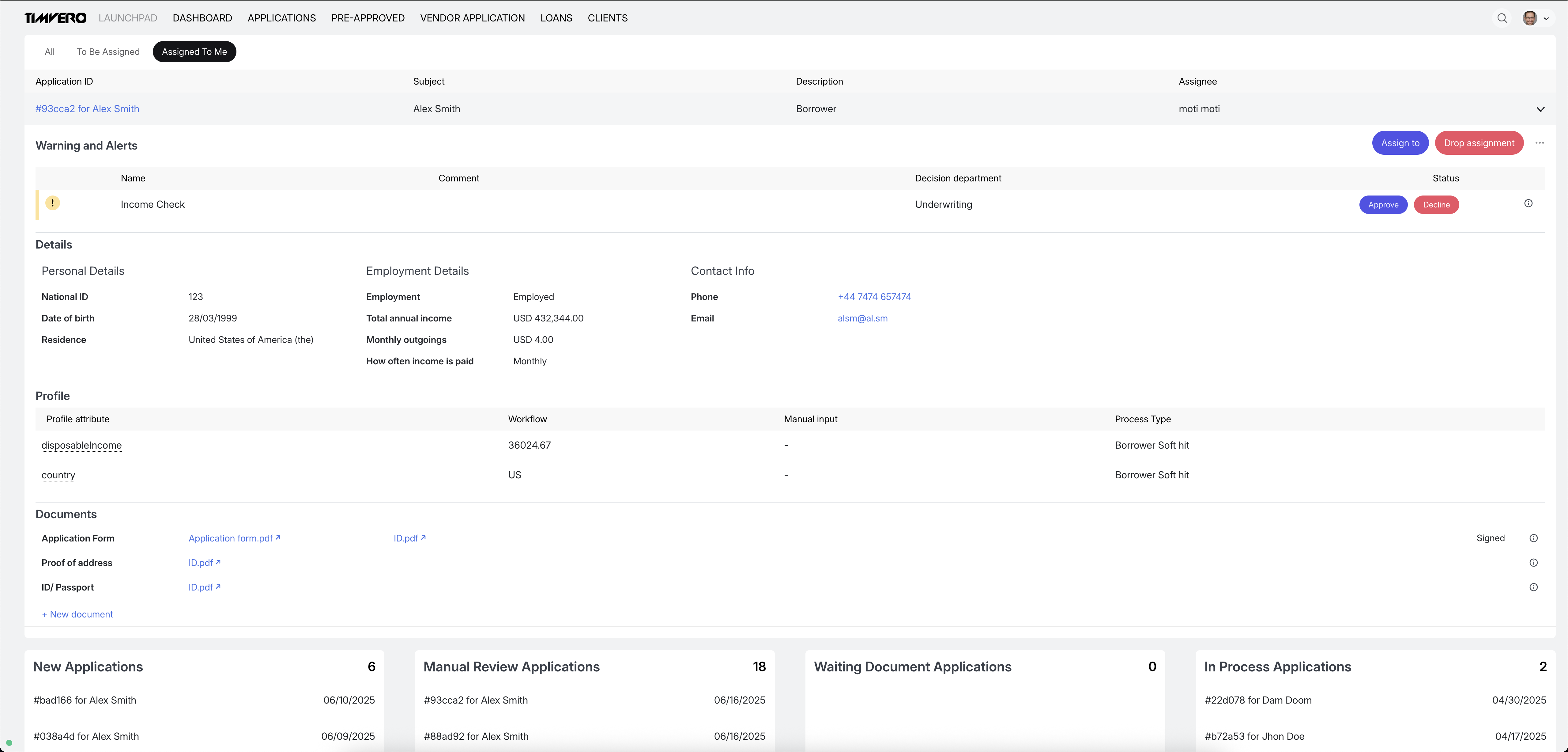The height and width of the screenshot is (752, 1568).
Task: Click the Assign to button
Action: (1399, 143)
